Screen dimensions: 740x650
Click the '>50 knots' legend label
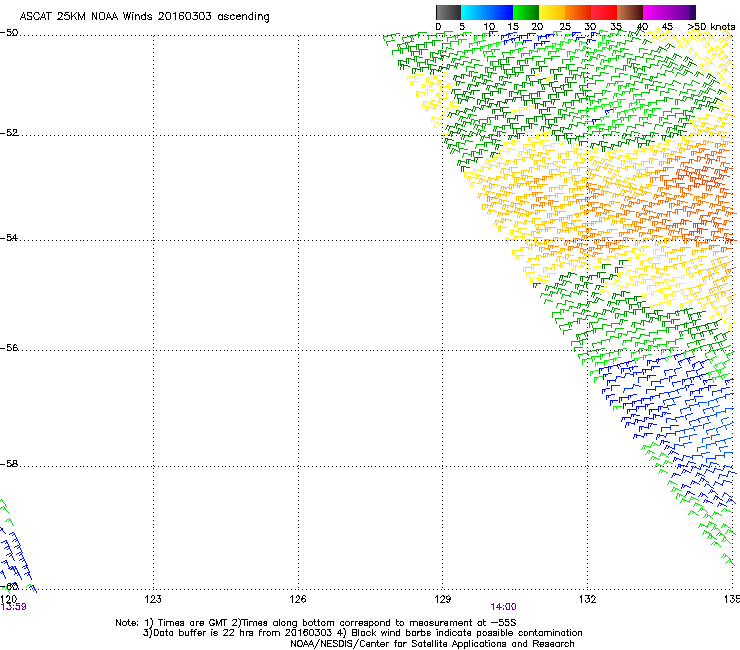click(x=711, y=26)
